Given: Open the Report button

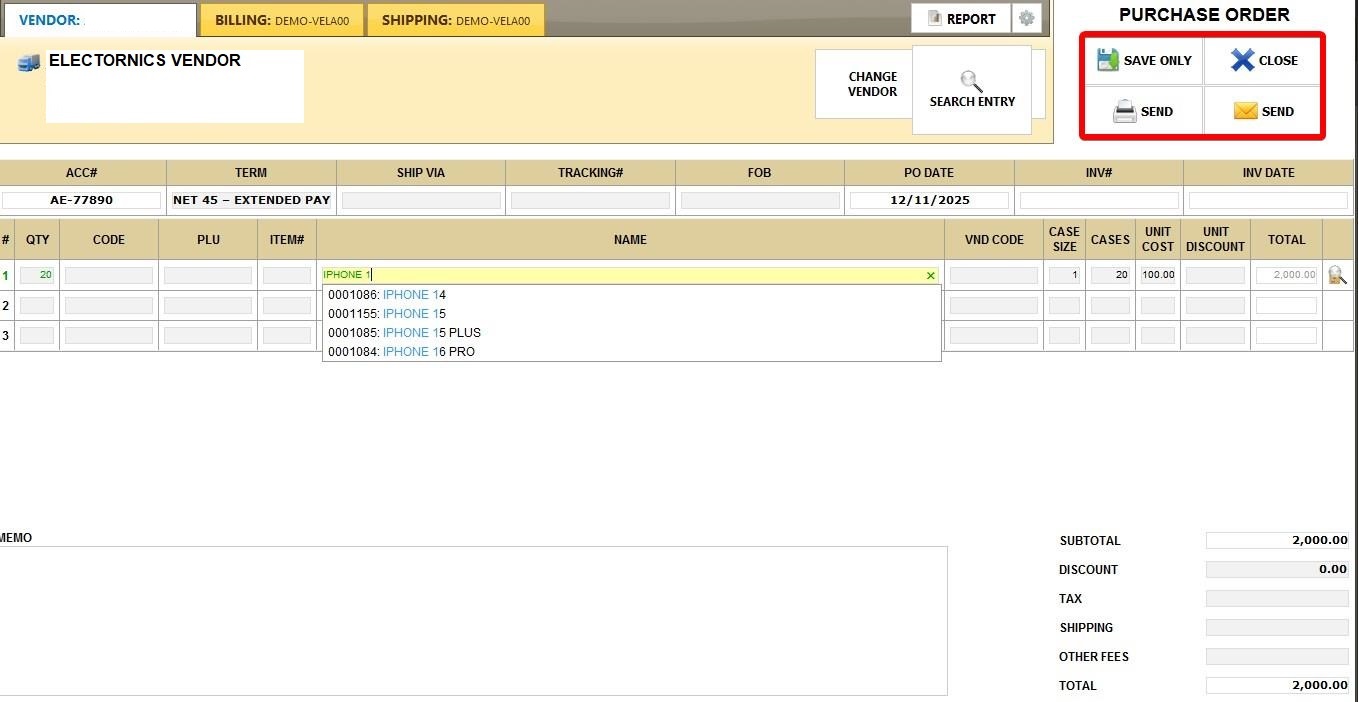Looking at the screenshot, I should click(961, 18).
